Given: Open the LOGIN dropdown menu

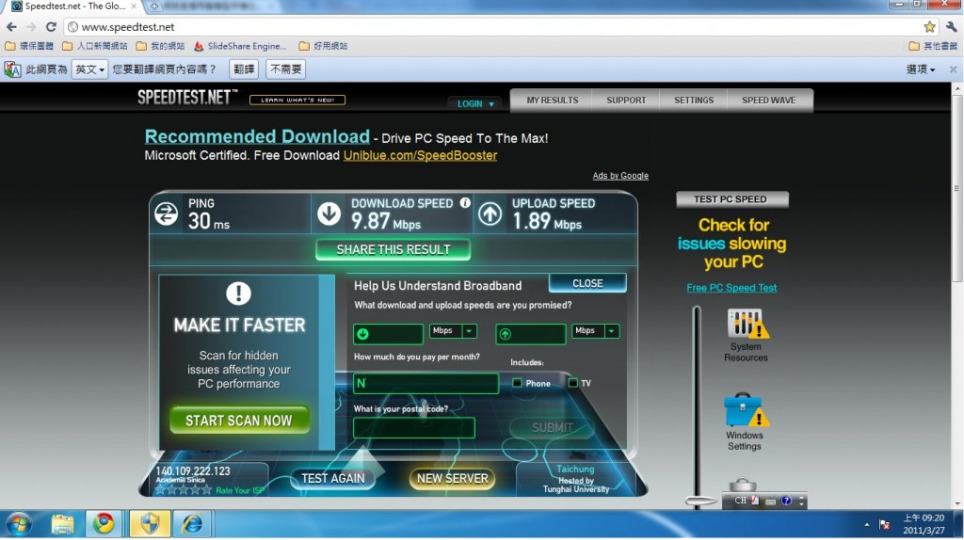Looking at the screenshot, I should coord(476,104).
